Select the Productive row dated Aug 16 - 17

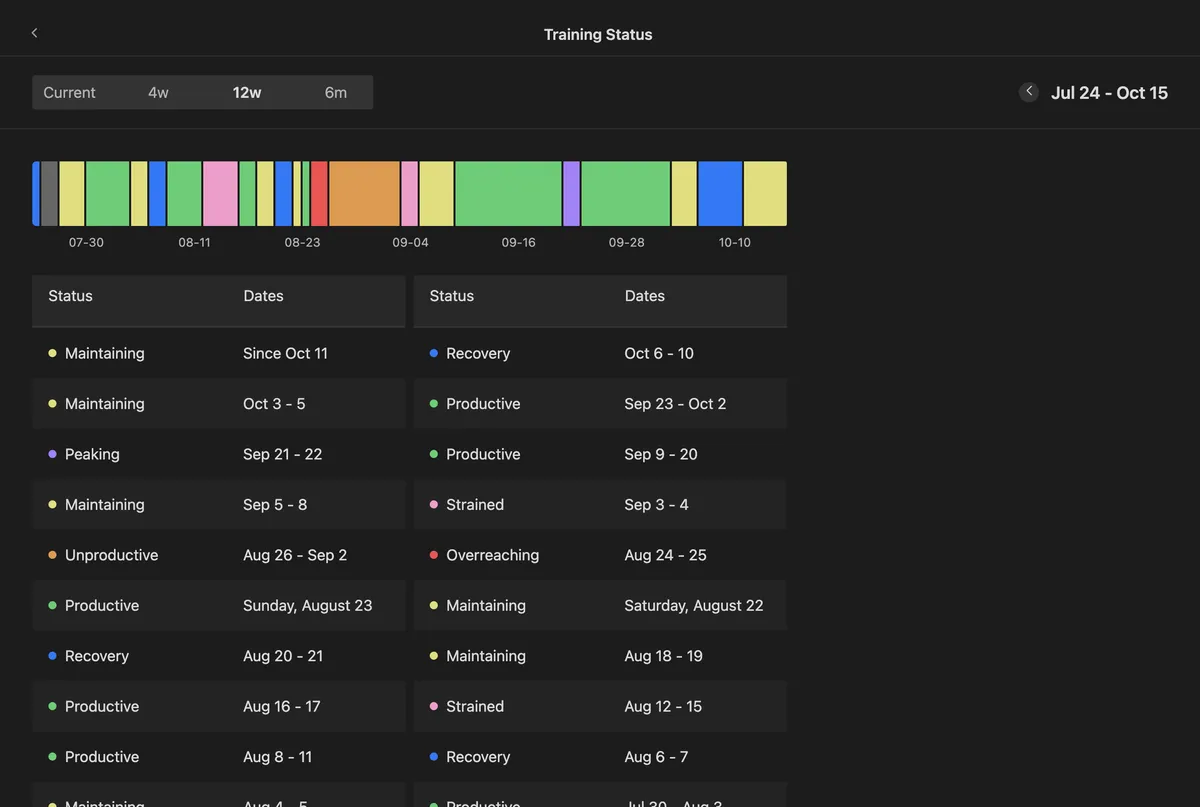coord(218,707)
